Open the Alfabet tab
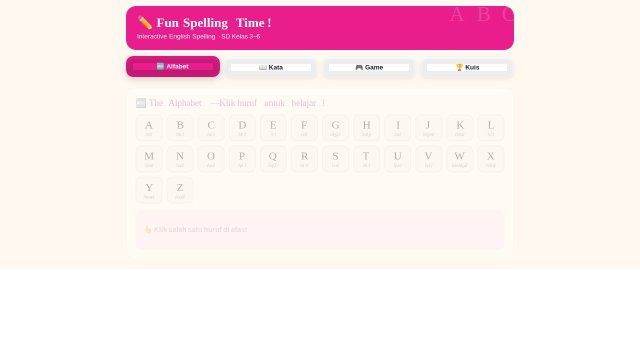The image size is (640, 360). coord(173,67)
